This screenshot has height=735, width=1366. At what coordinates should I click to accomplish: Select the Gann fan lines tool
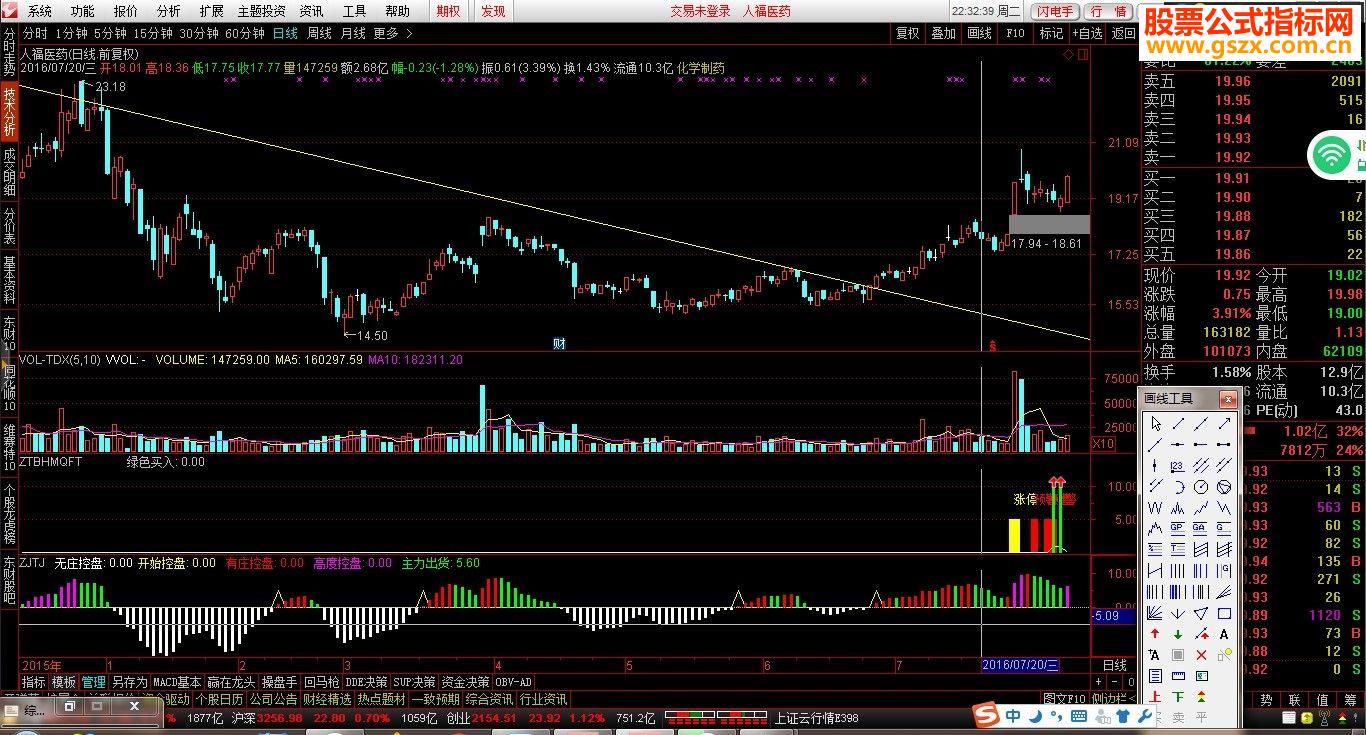click(1156, 612)
